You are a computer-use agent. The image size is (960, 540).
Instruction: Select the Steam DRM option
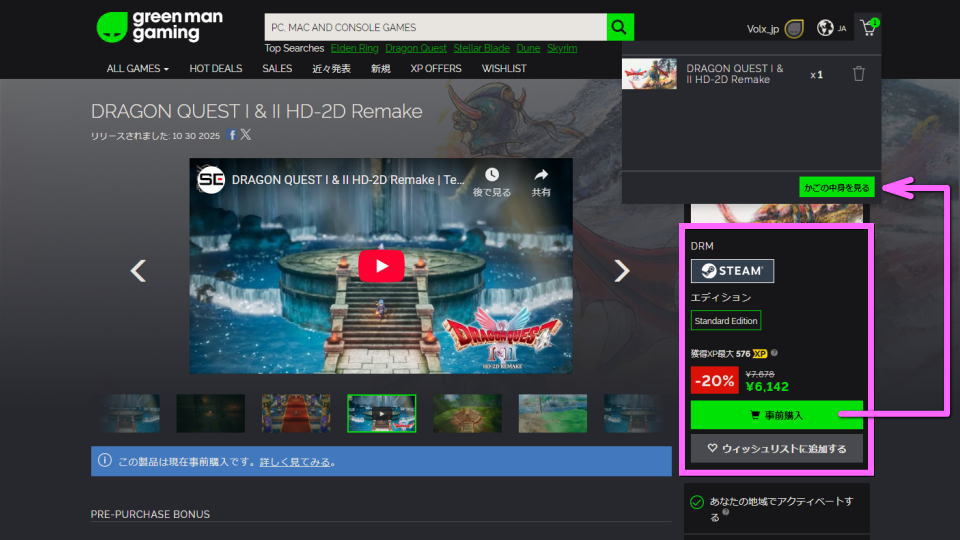pyautogui.click(x=732, y=271)
